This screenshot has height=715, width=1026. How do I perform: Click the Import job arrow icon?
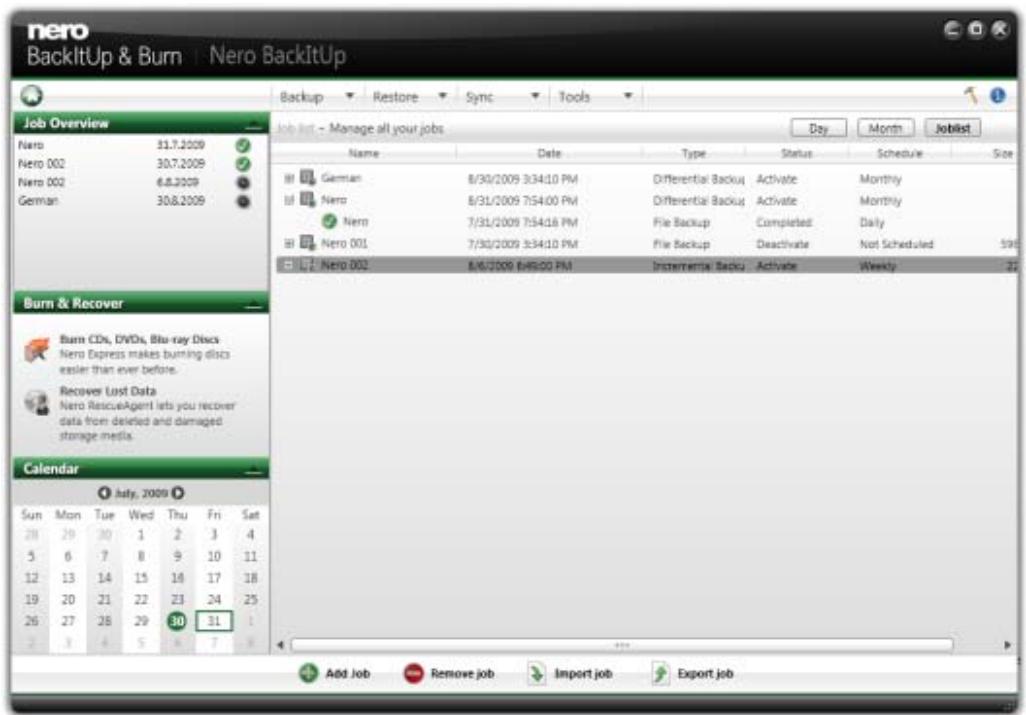[537, 672]
